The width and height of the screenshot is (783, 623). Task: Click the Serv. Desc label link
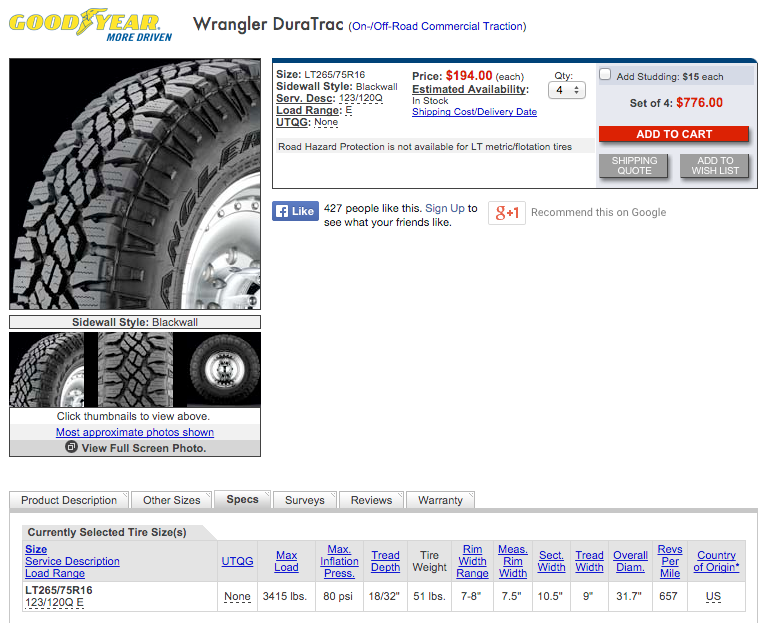[306, 98]
